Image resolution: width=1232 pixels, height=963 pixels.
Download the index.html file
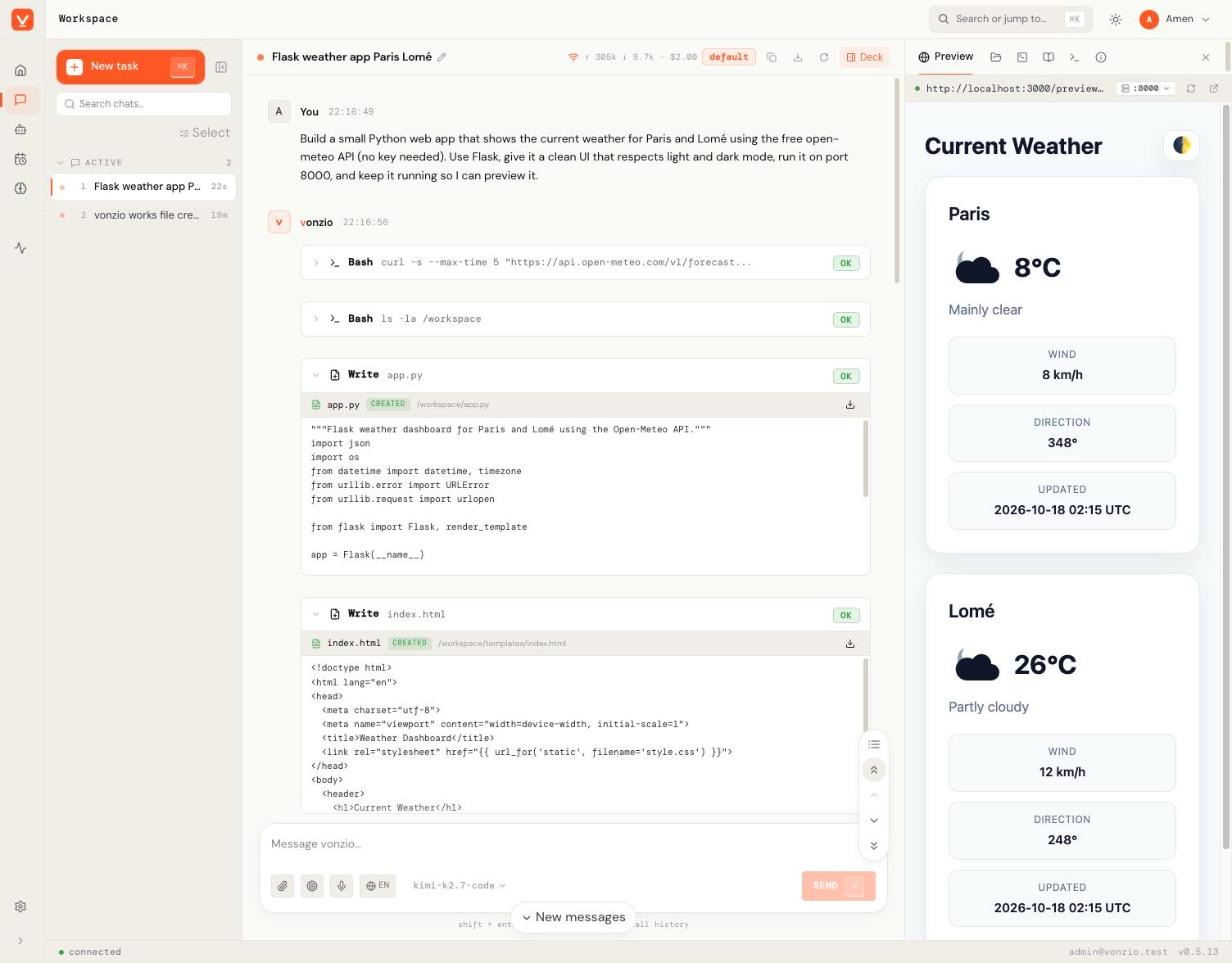click(x=850, y=644)
